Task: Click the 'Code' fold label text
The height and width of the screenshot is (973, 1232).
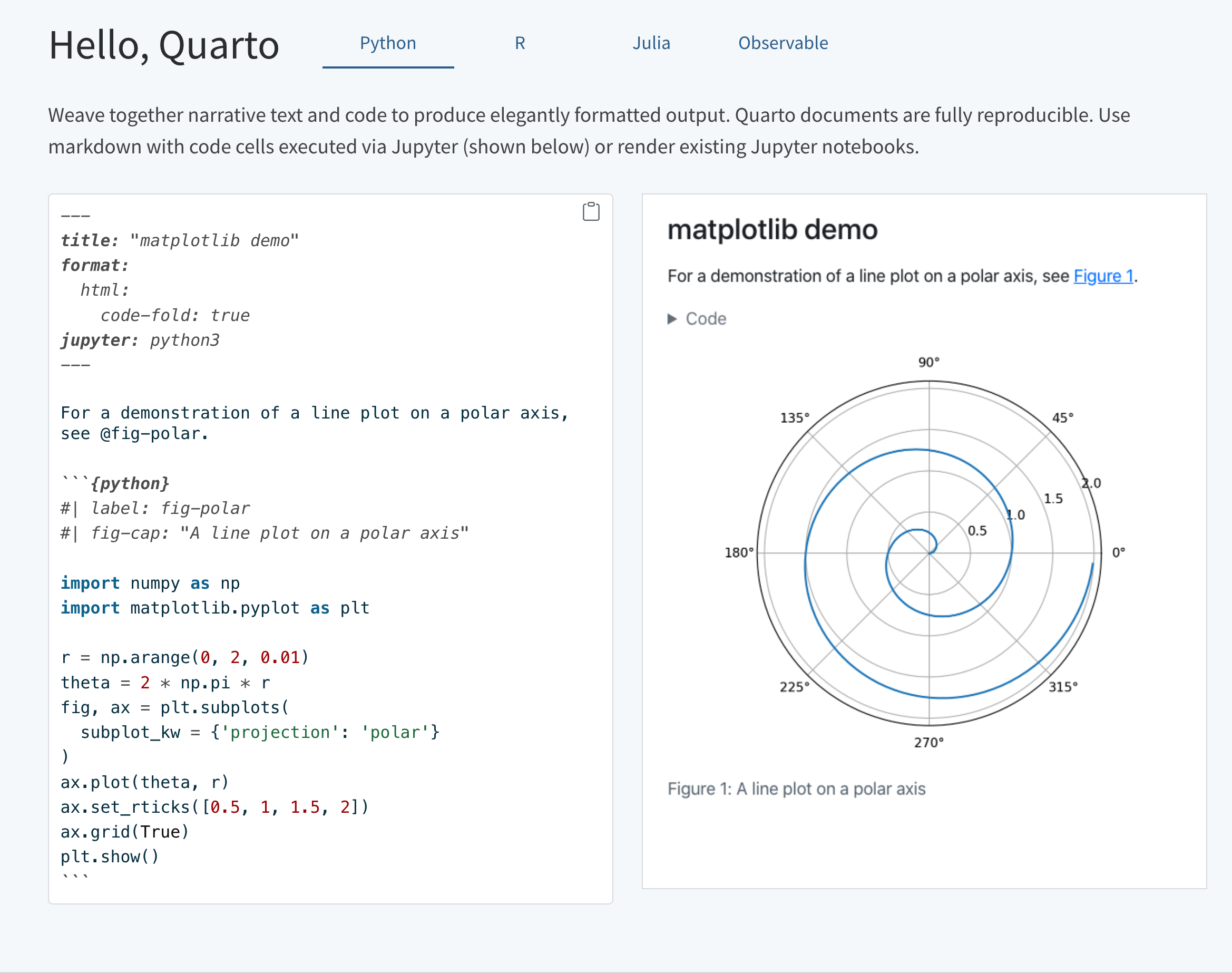Action: pyautogui.click(x=706, y=318)
